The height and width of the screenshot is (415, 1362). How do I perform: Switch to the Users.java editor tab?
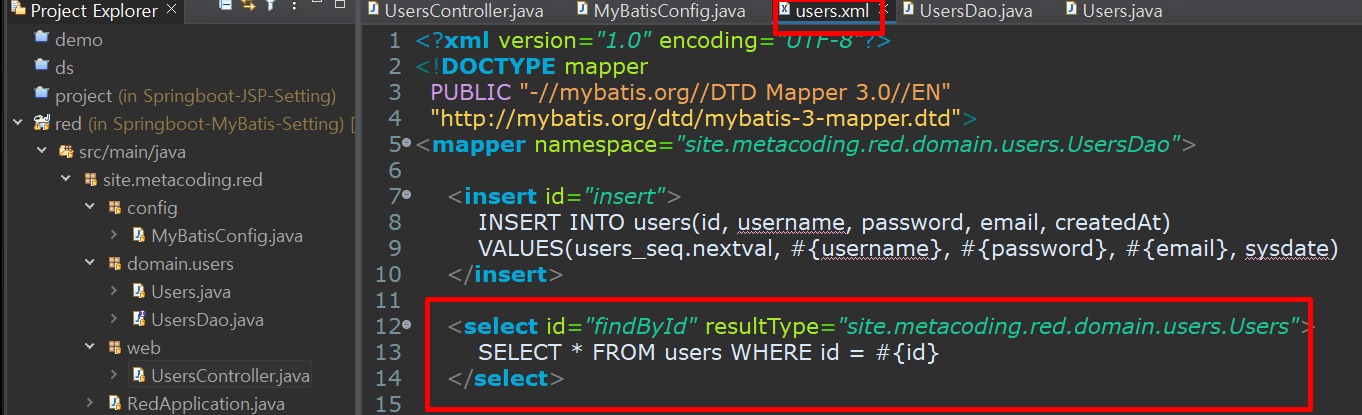1113,11
